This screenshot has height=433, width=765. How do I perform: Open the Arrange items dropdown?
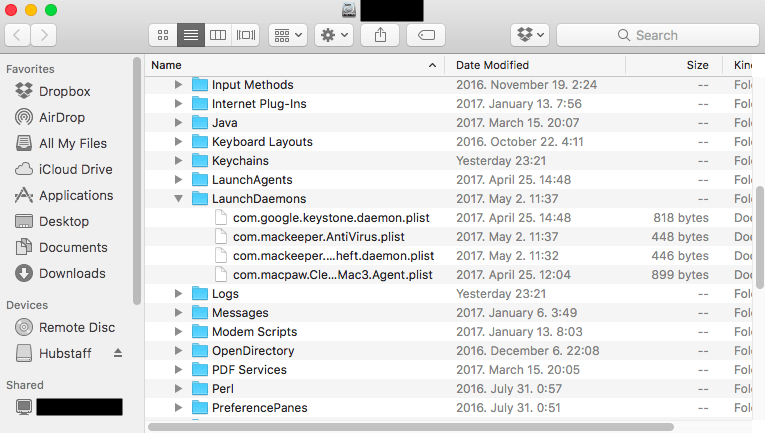pos(288,35)
